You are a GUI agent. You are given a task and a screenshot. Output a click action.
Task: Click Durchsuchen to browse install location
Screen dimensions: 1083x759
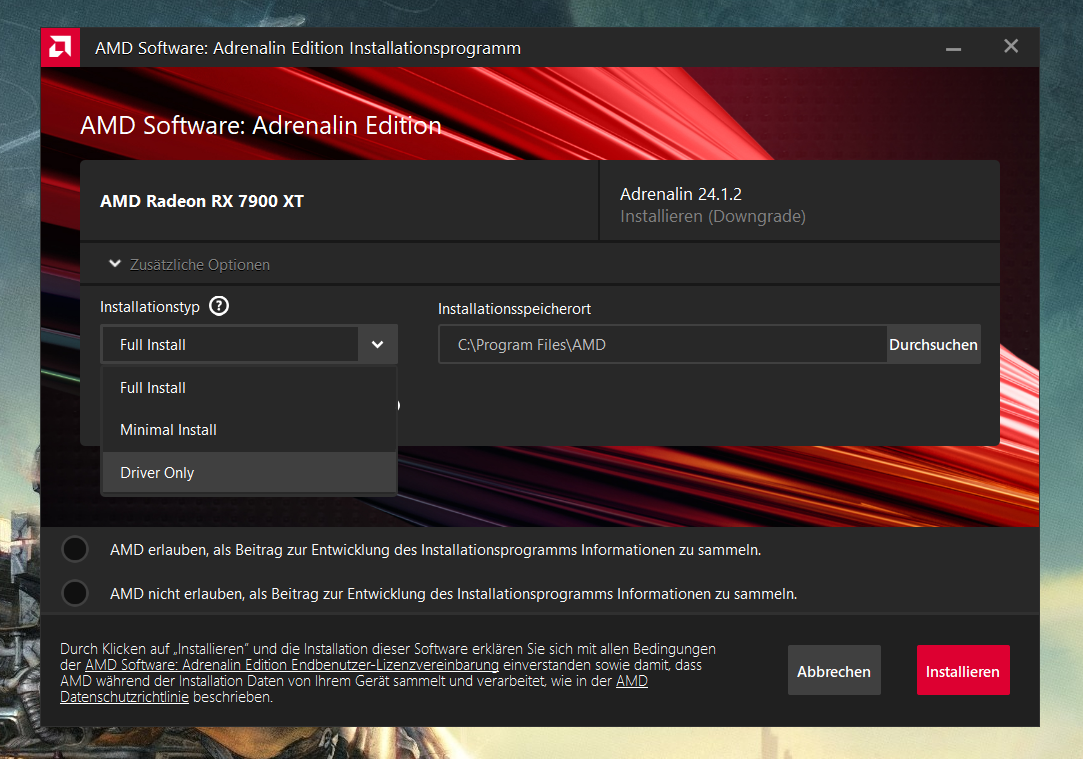click(x=933, y=344)
